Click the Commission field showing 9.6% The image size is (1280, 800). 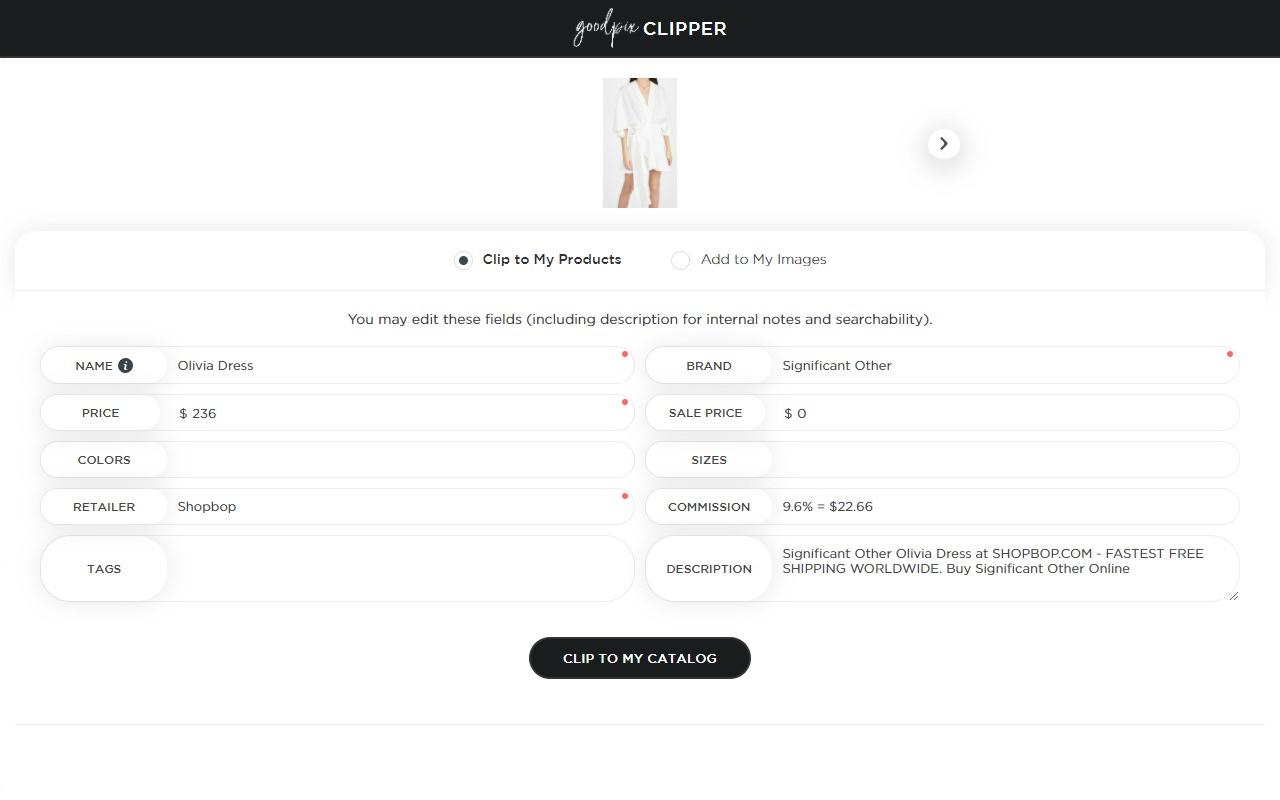(1000, 507)
